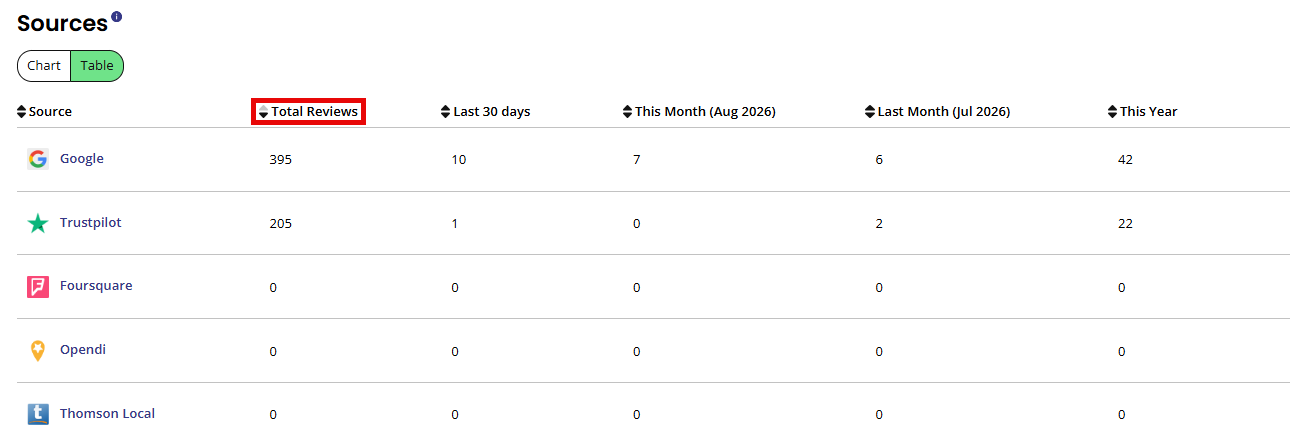Open the Trustpilot source link

click(91, 223)
